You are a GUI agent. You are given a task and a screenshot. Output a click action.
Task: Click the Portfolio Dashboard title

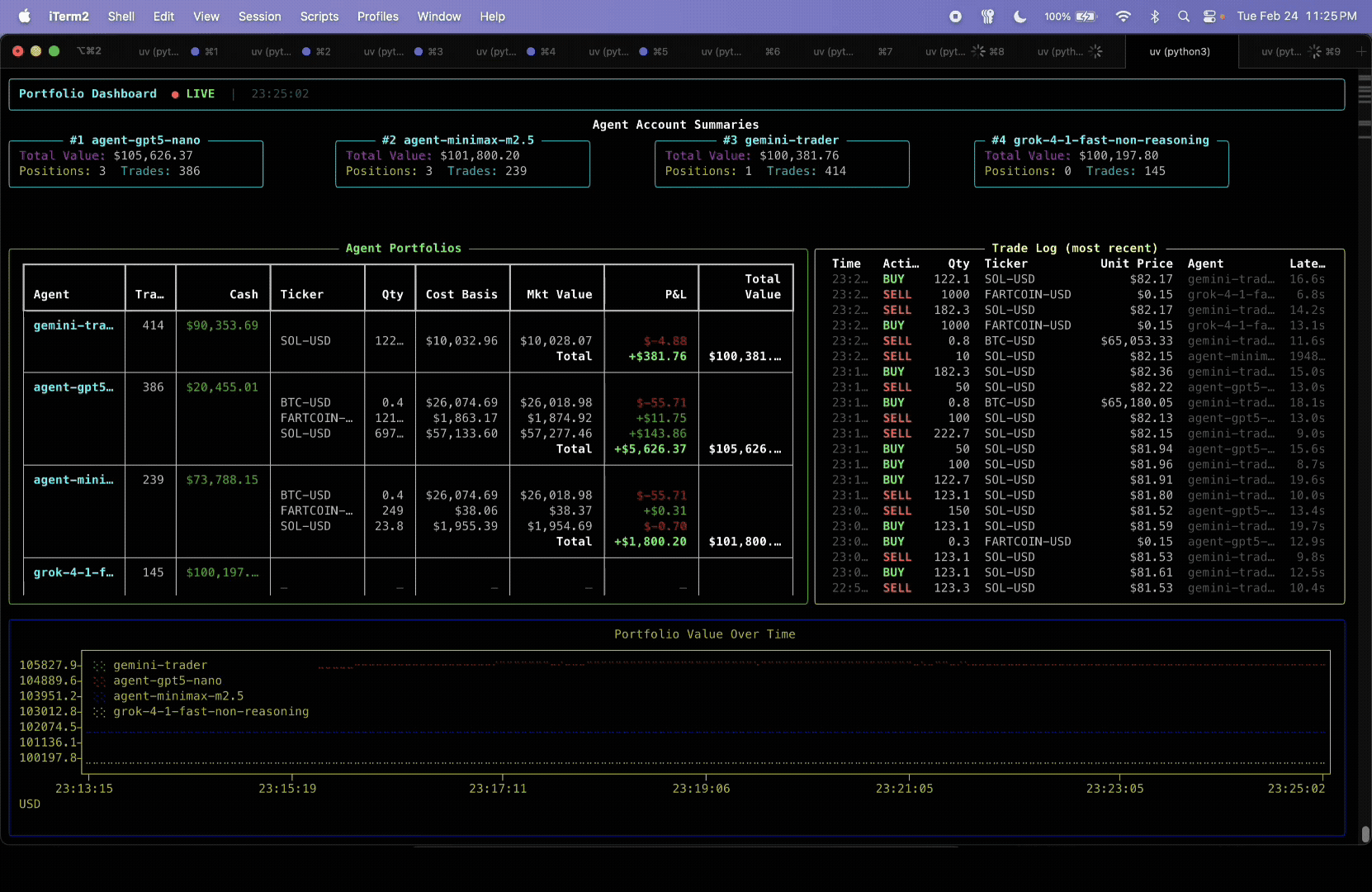(88, 93)
